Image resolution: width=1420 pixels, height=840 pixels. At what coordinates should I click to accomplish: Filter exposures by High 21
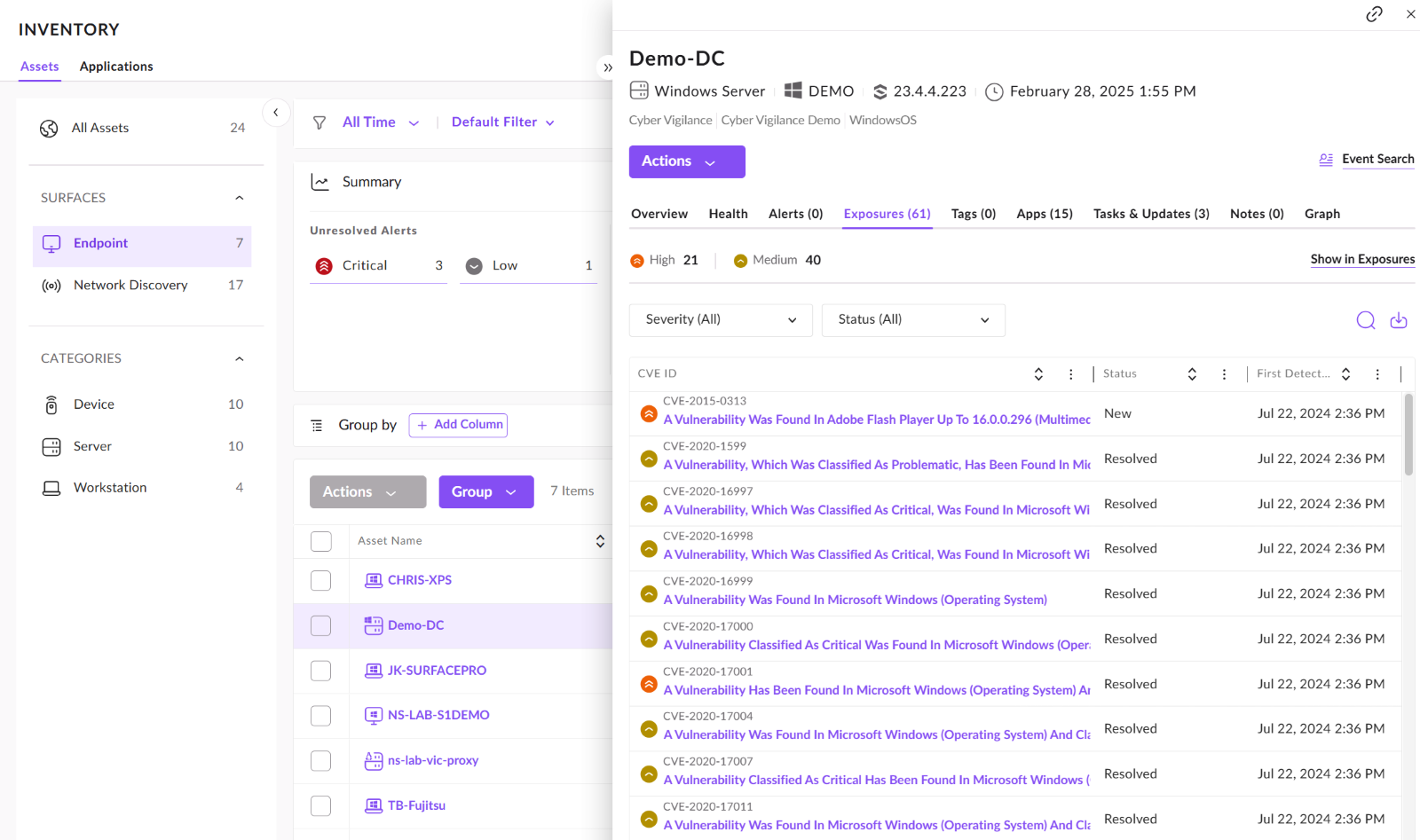[664, 261]
